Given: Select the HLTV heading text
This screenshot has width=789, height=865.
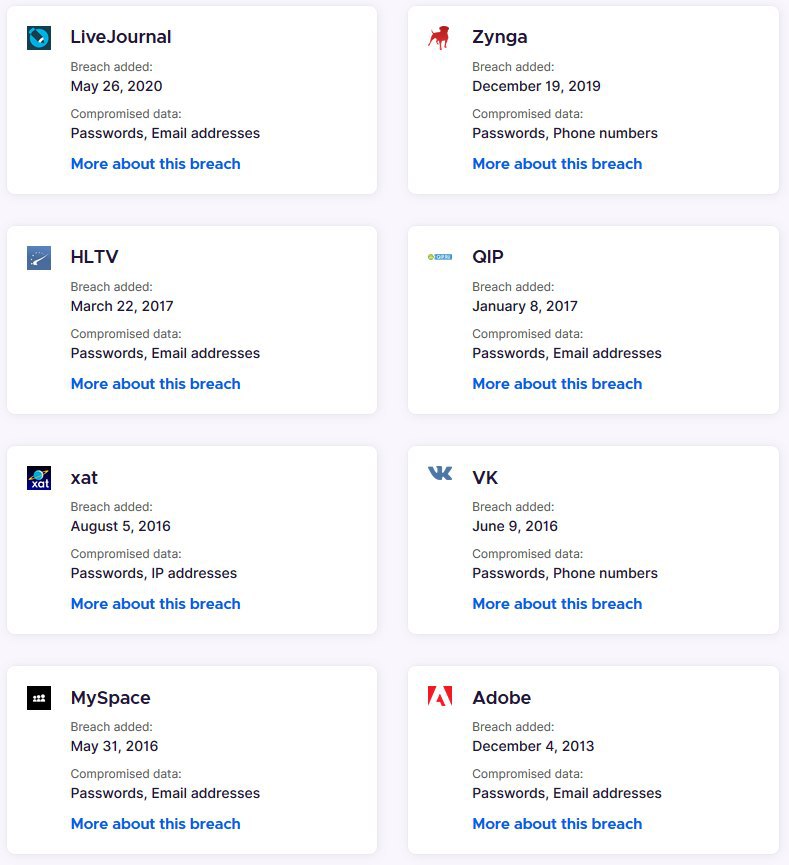Looking at the screenshot, I should (x=94, y=257).
